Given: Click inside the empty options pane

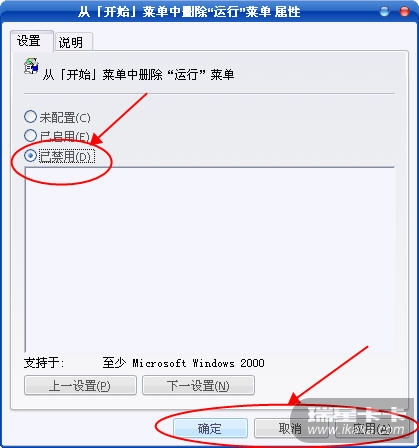Looking at the screenshot, I should coord(209,259).
